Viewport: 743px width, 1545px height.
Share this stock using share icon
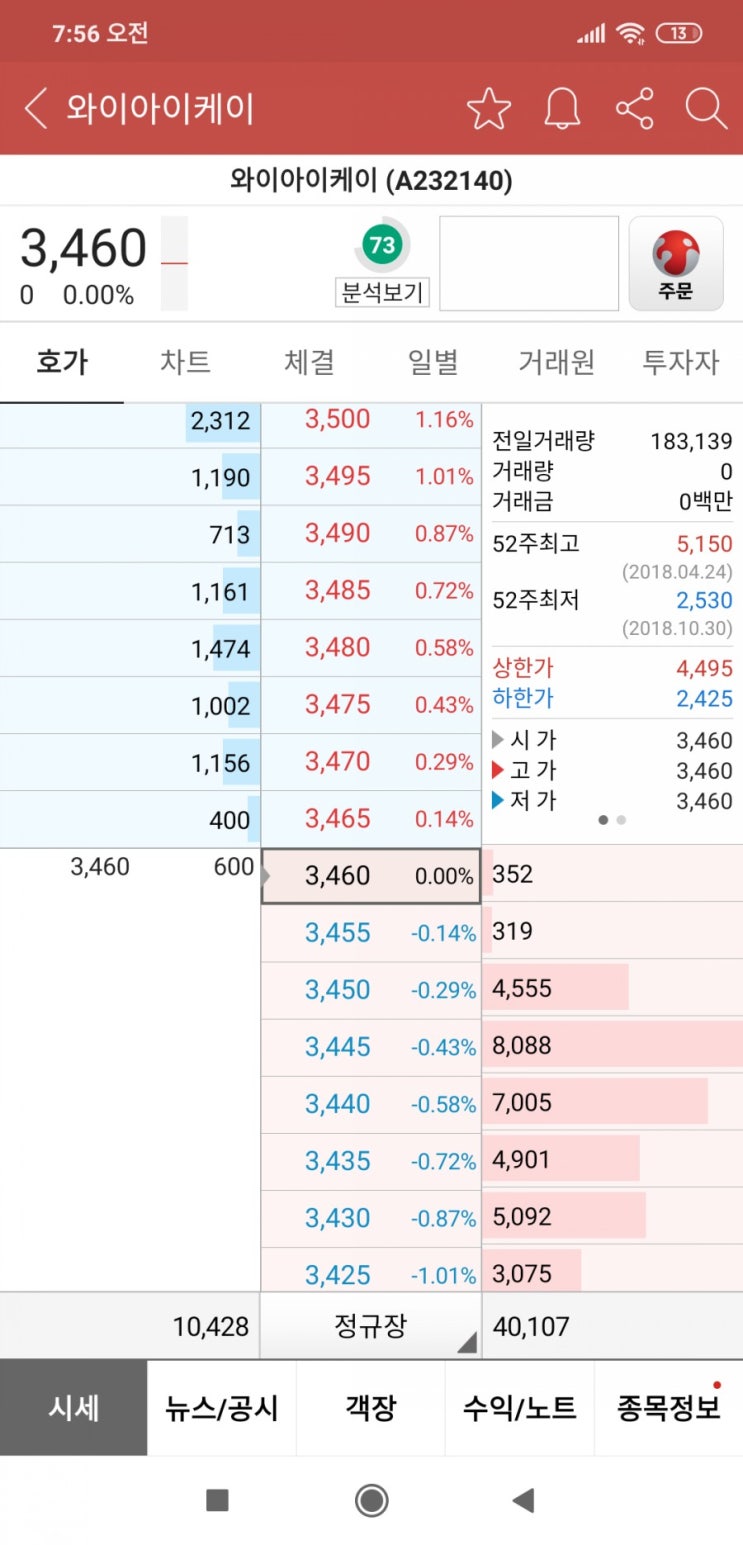(x=634, y=107)
